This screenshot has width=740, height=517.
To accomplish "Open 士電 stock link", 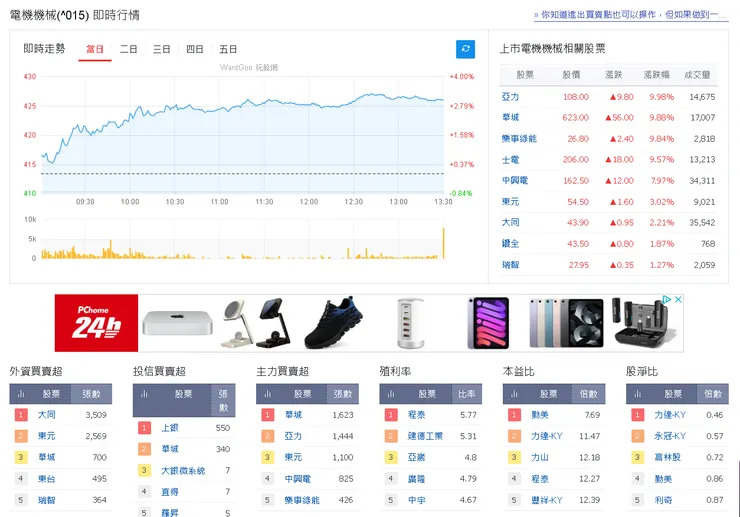I will click(510, 160).
